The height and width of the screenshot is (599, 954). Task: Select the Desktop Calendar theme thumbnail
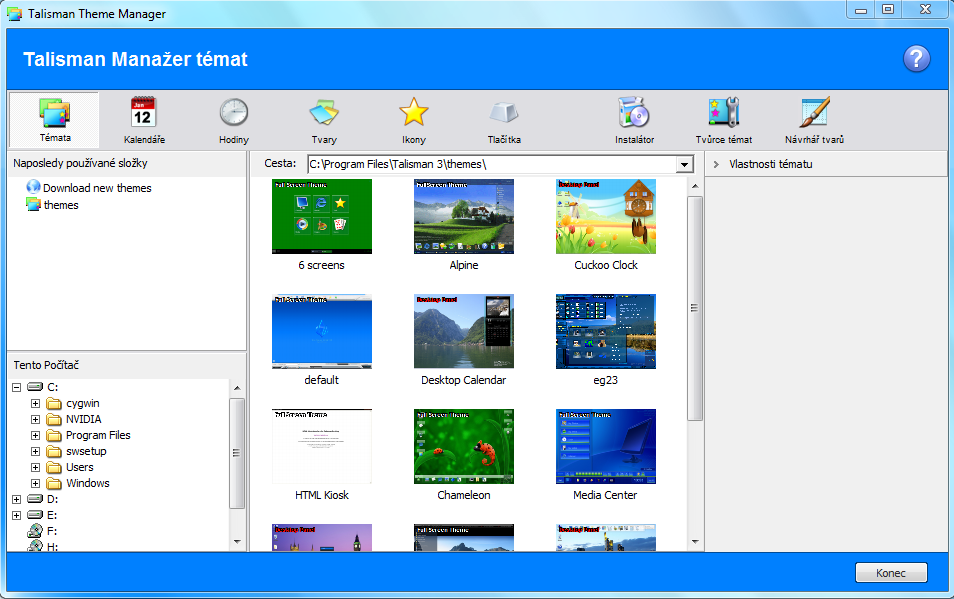click(x=464, y=331)
